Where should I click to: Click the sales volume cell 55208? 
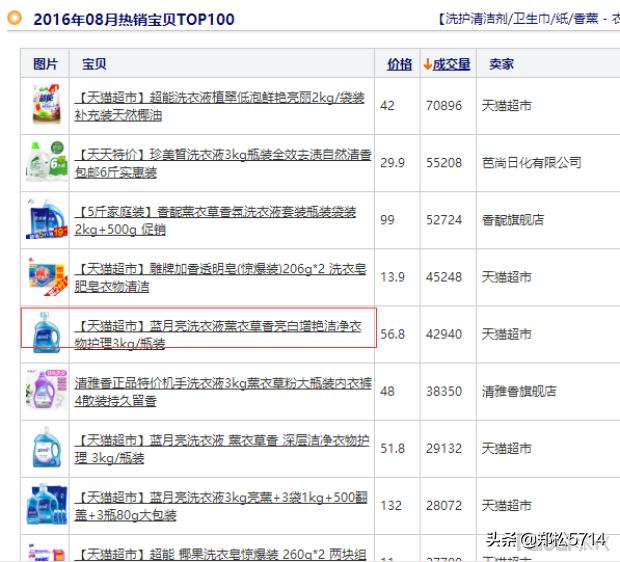coord(444,163)
